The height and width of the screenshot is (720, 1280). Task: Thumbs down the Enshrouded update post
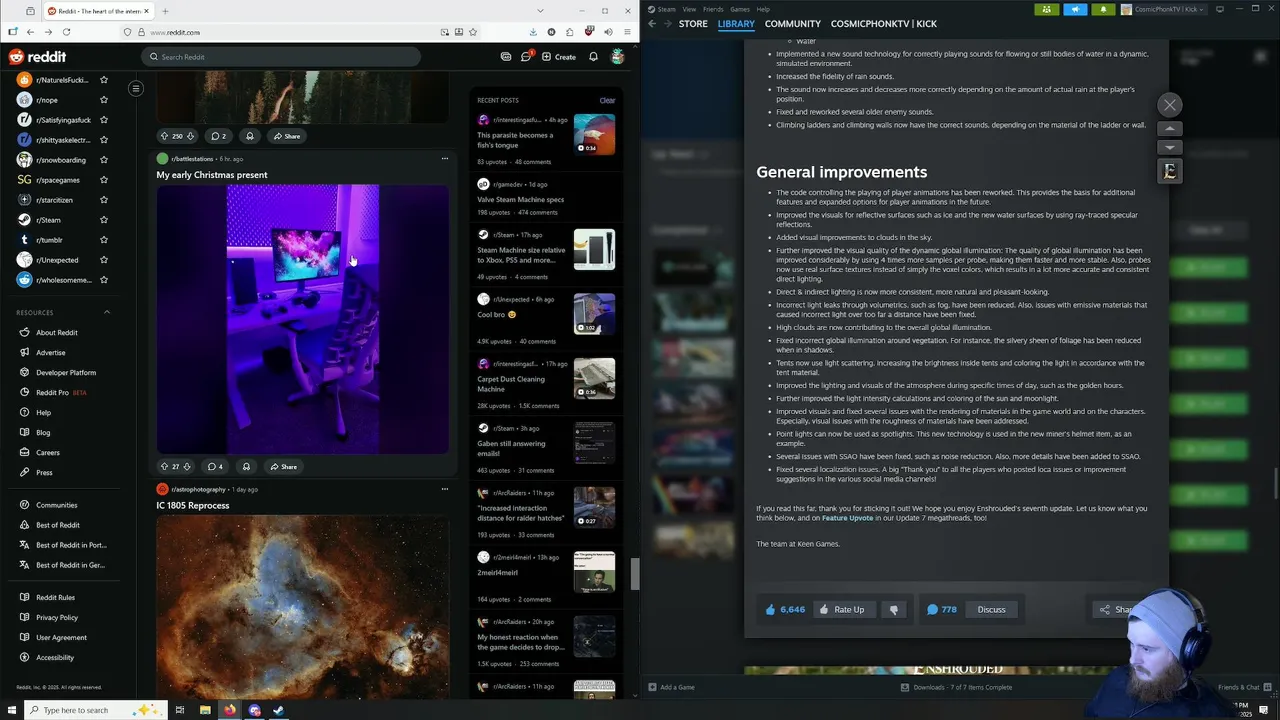click(894, 609)
